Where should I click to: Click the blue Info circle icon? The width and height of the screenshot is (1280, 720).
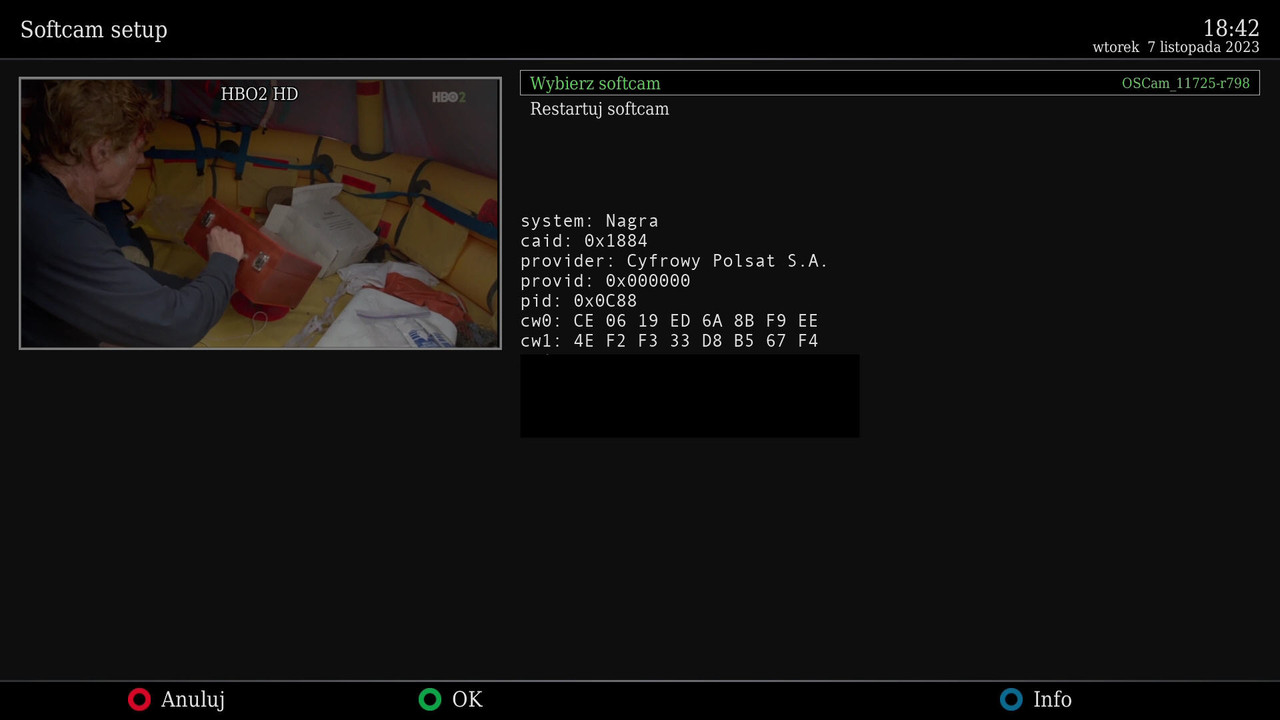pyautogui.click(x=1012, y=699)
